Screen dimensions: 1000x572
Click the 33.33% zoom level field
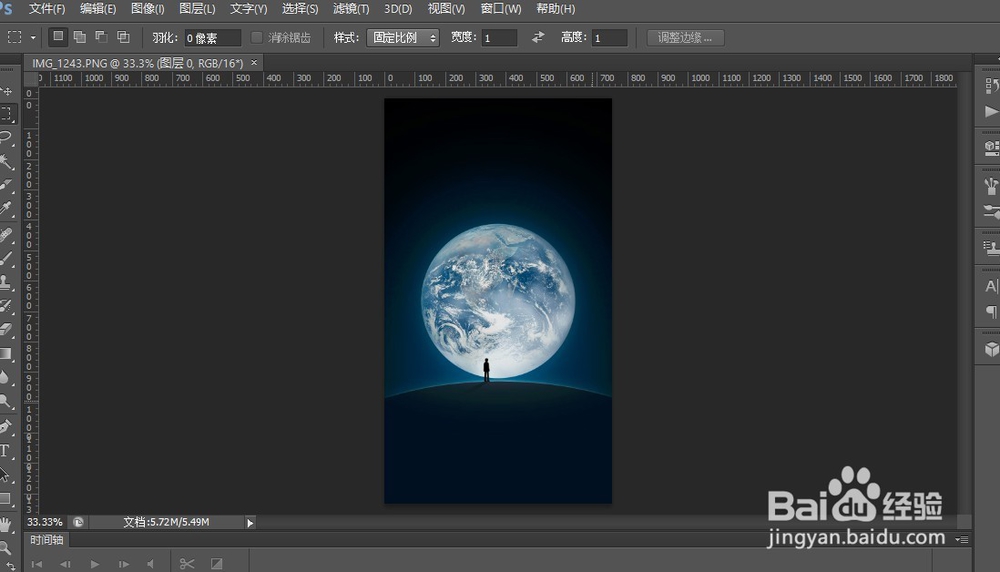(x=45, y=522)
